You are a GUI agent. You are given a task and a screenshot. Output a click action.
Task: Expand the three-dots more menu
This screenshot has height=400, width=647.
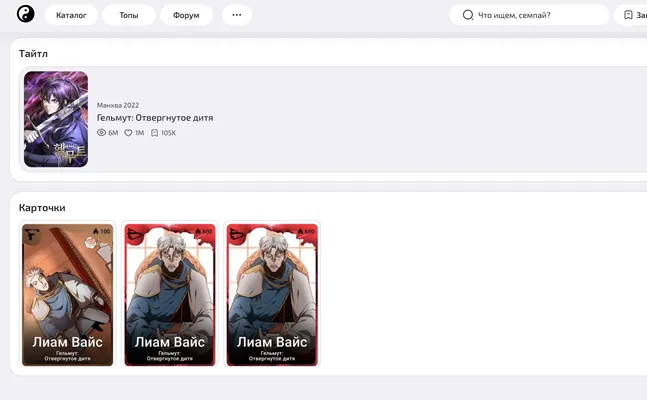237,15
